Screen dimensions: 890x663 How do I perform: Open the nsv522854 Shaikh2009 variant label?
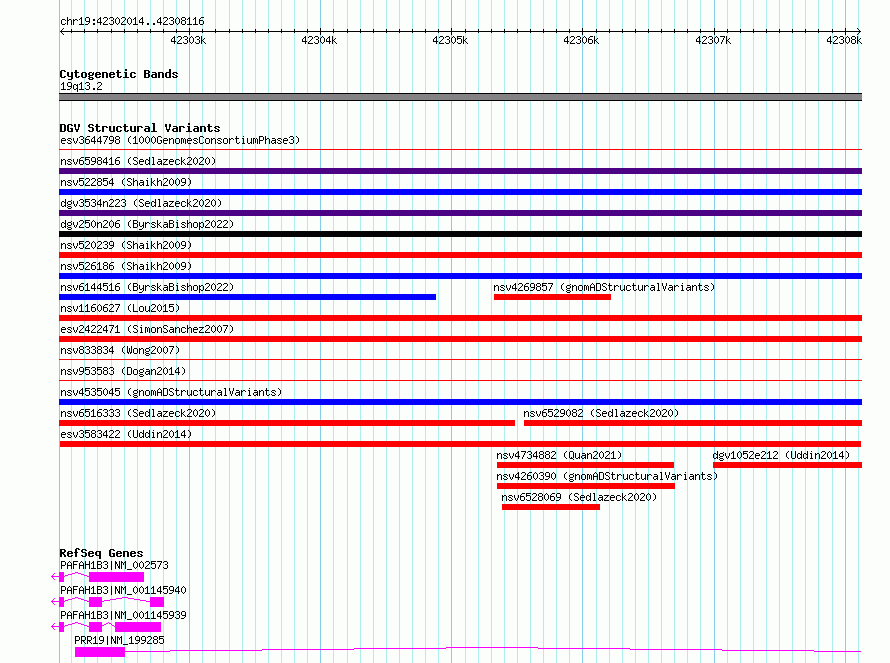click(x=126, y=182)
